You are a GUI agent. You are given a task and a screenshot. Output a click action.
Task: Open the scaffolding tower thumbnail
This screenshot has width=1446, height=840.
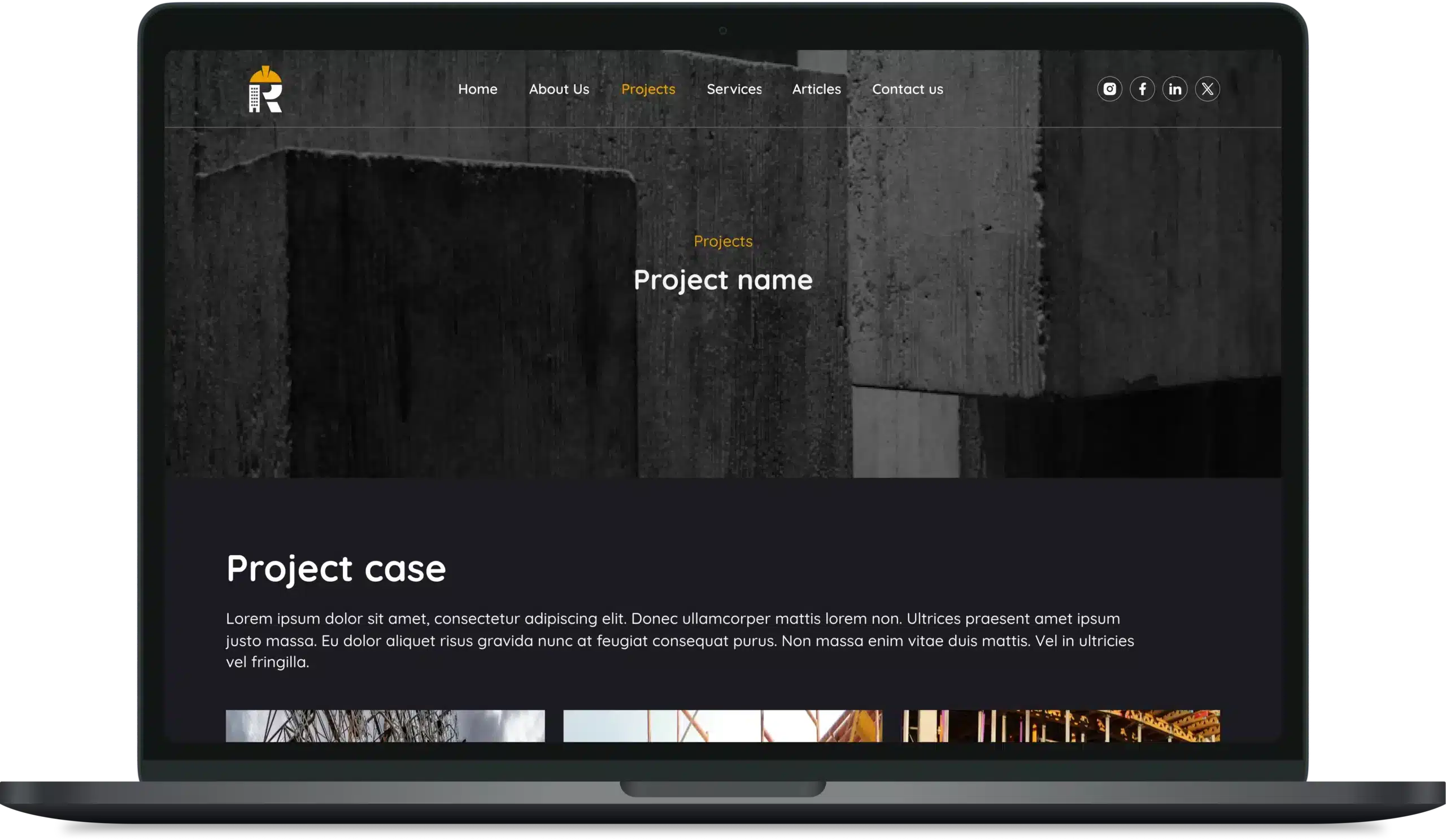pos(385,725)
